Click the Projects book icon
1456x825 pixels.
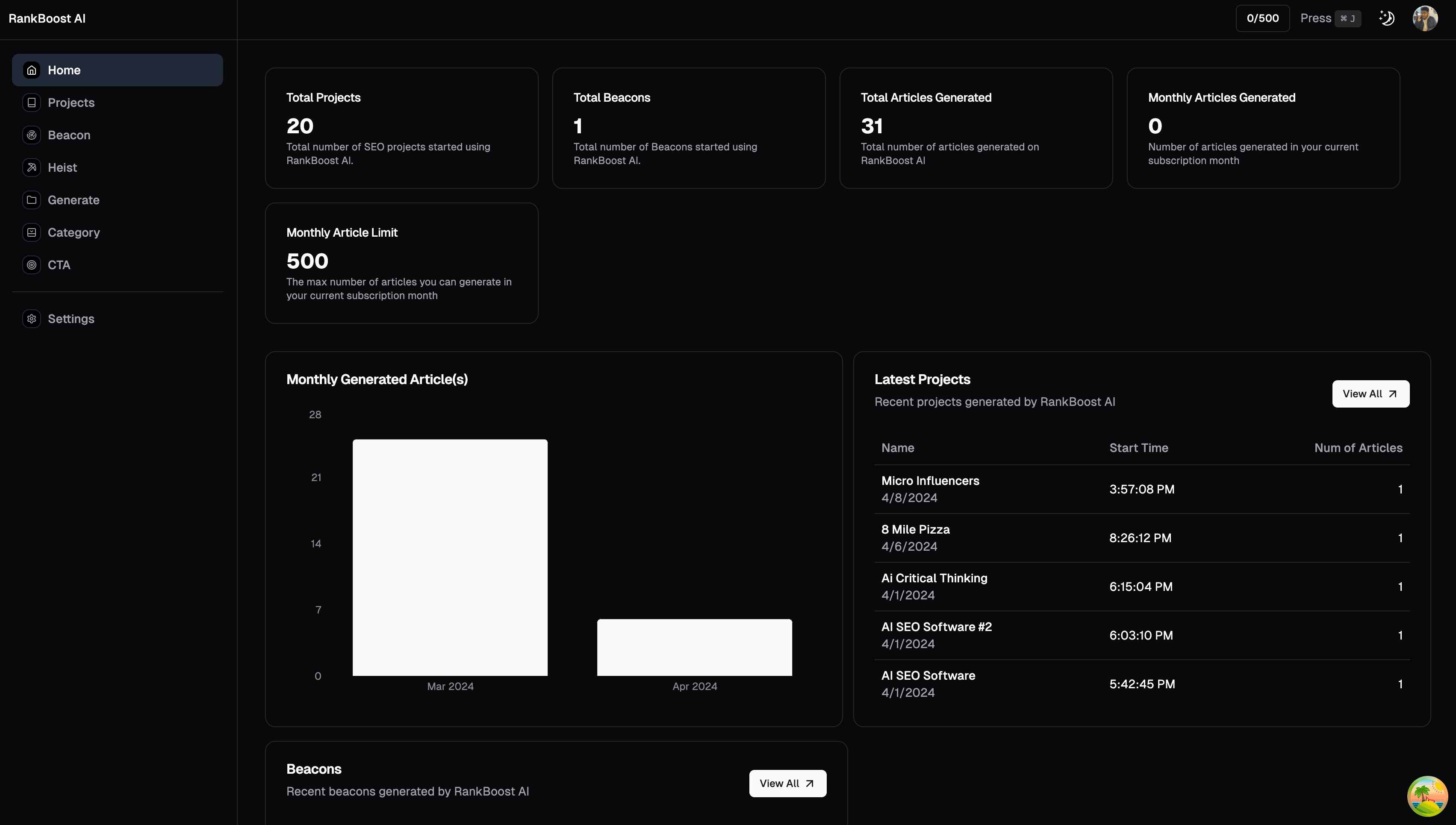coord(31,103)
